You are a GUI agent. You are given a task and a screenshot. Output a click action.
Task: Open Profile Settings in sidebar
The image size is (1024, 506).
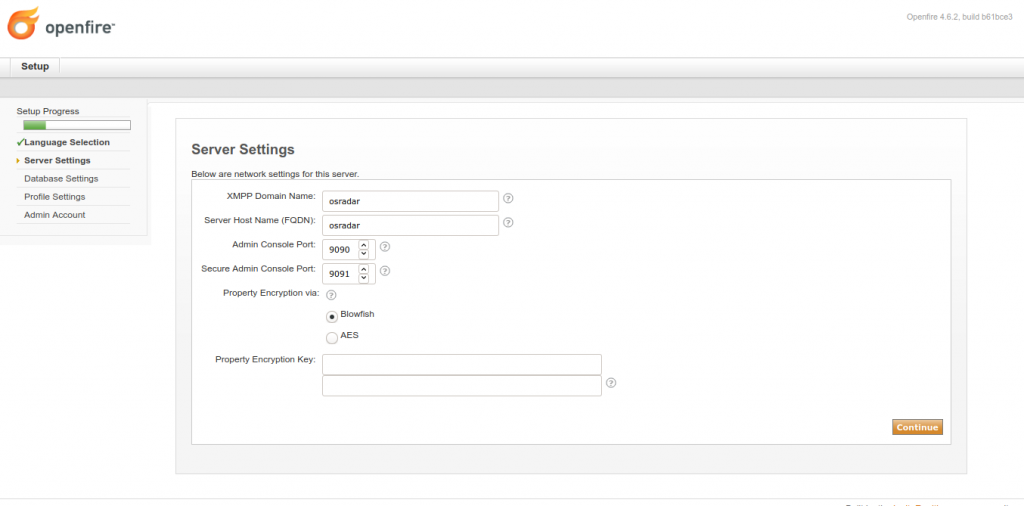point(55,197)
